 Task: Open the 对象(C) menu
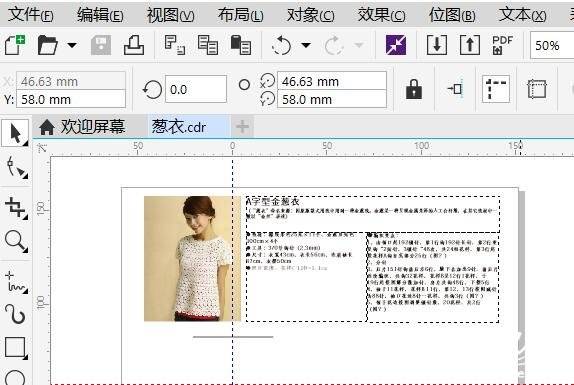(310, 15)
